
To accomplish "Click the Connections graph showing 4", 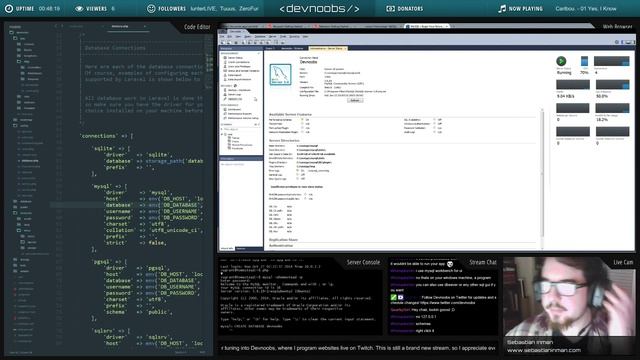I will click(611, 61).
